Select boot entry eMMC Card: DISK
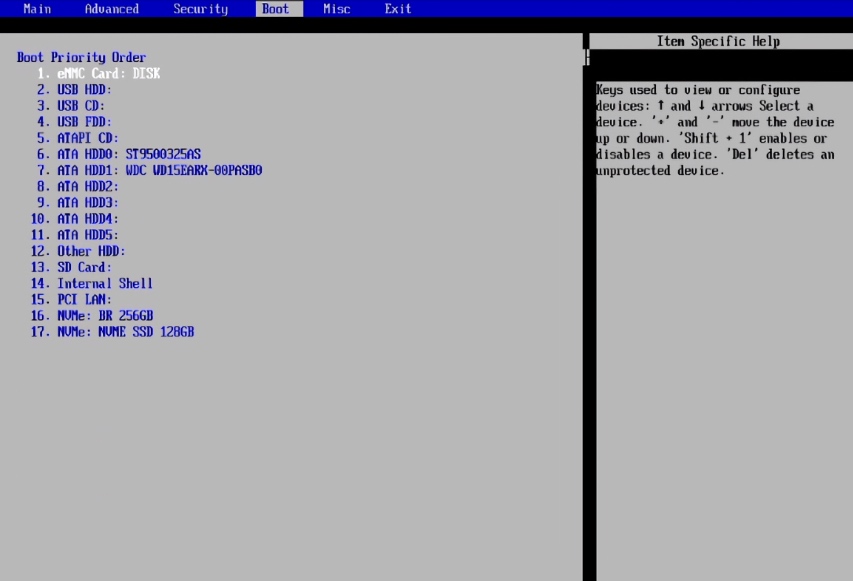 [x=98, y=73]
